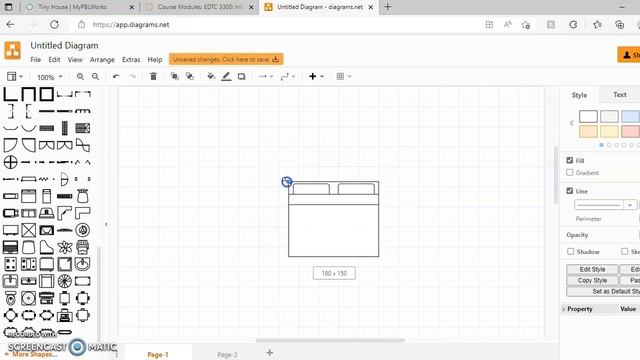640x360 pixels.
Task: Select the round wash basin sink shape
Action: click(82, 264)
